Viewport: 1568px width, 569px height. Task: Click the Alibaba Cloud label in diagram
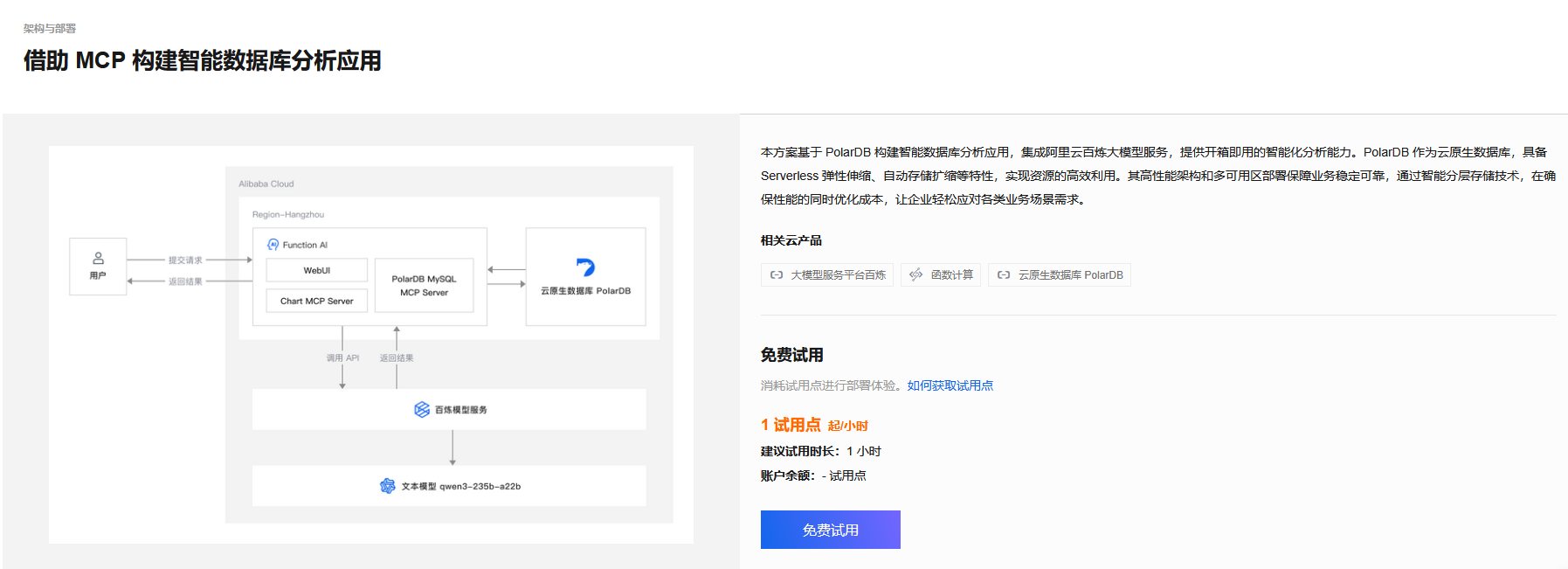[266, 184]
